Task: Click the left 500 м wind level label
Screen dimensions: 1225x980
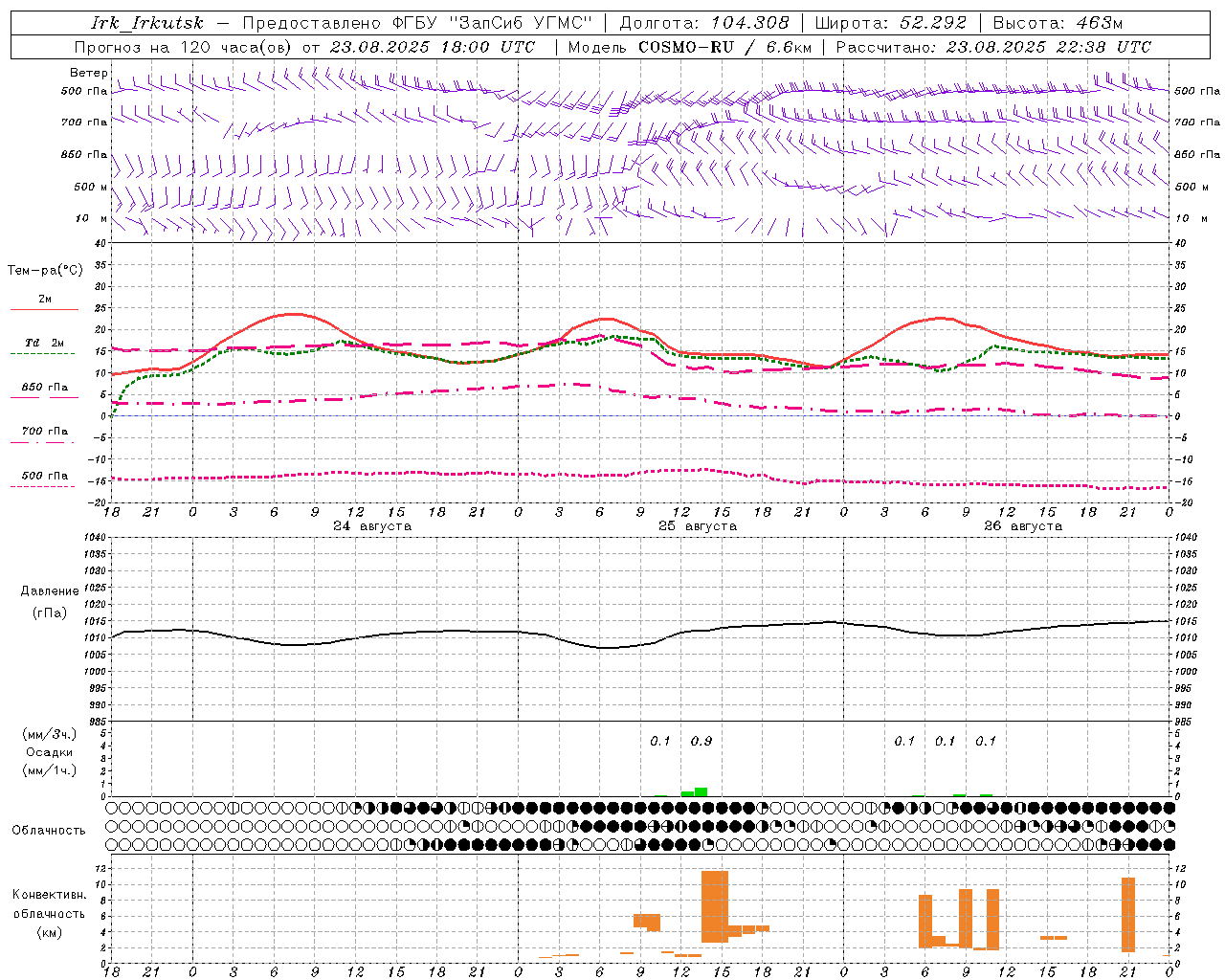Action: pos(91,187)
